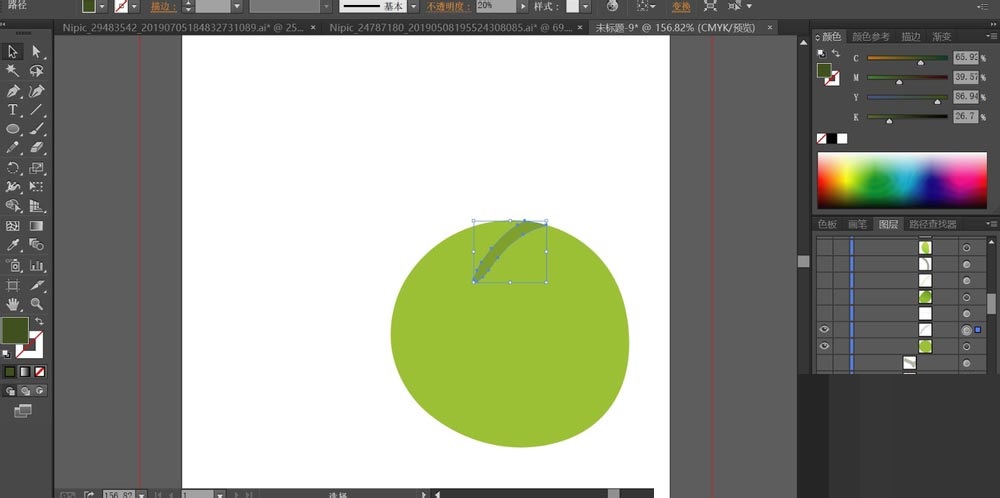This screenshot has width=1000, height=498.
Task: Pick a color from the spectrum bar
Action: click(901, 180)
